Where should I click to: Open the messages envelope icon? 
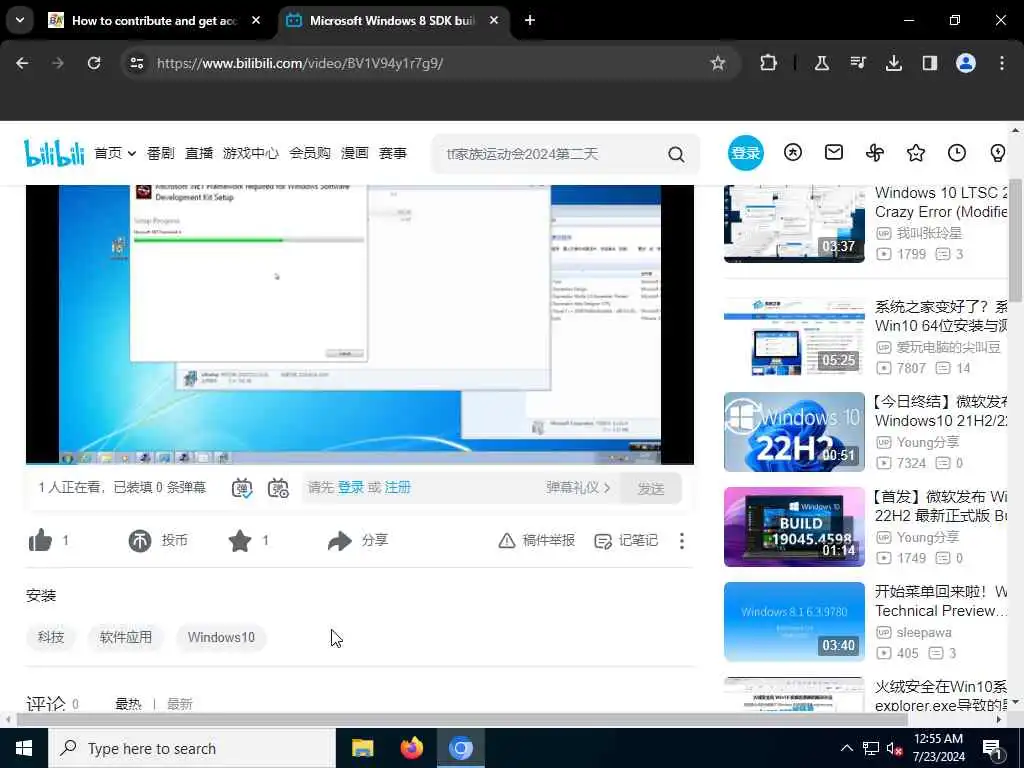834,153
